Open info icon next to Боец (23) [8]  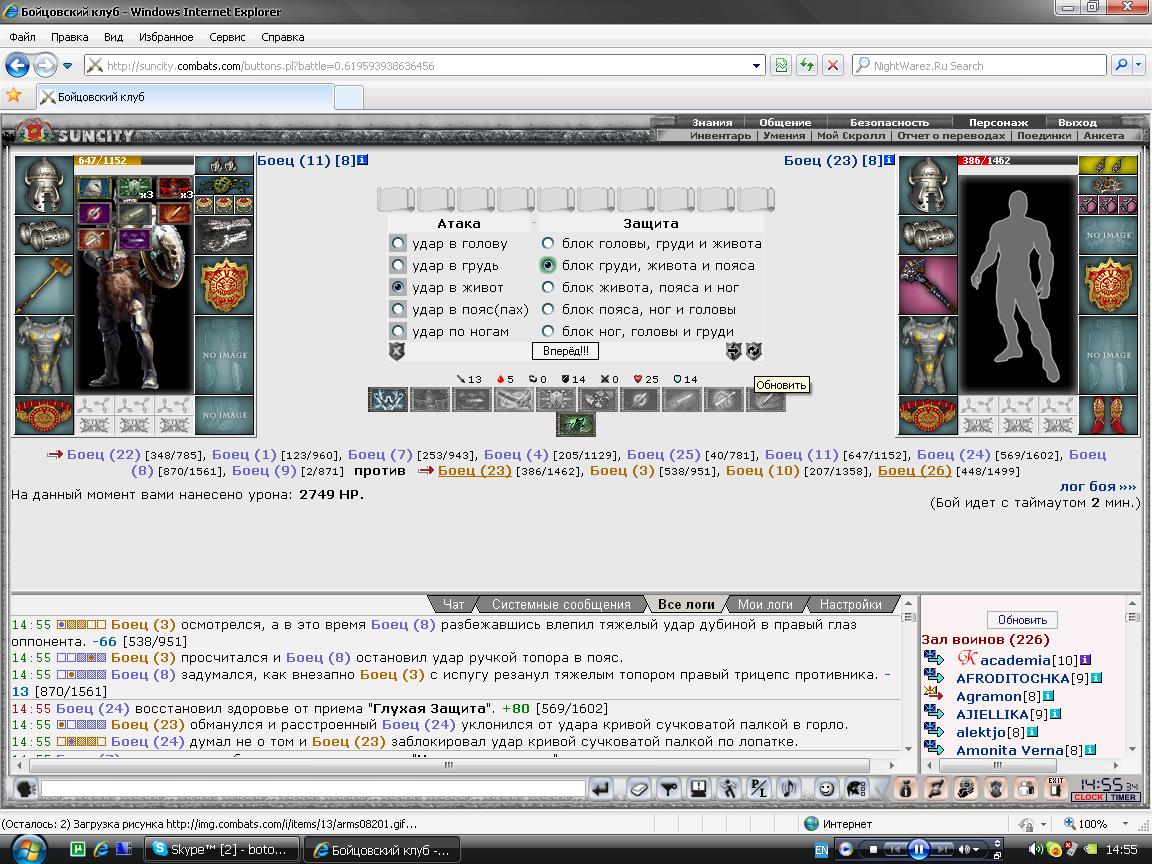[x=889, y=159]
